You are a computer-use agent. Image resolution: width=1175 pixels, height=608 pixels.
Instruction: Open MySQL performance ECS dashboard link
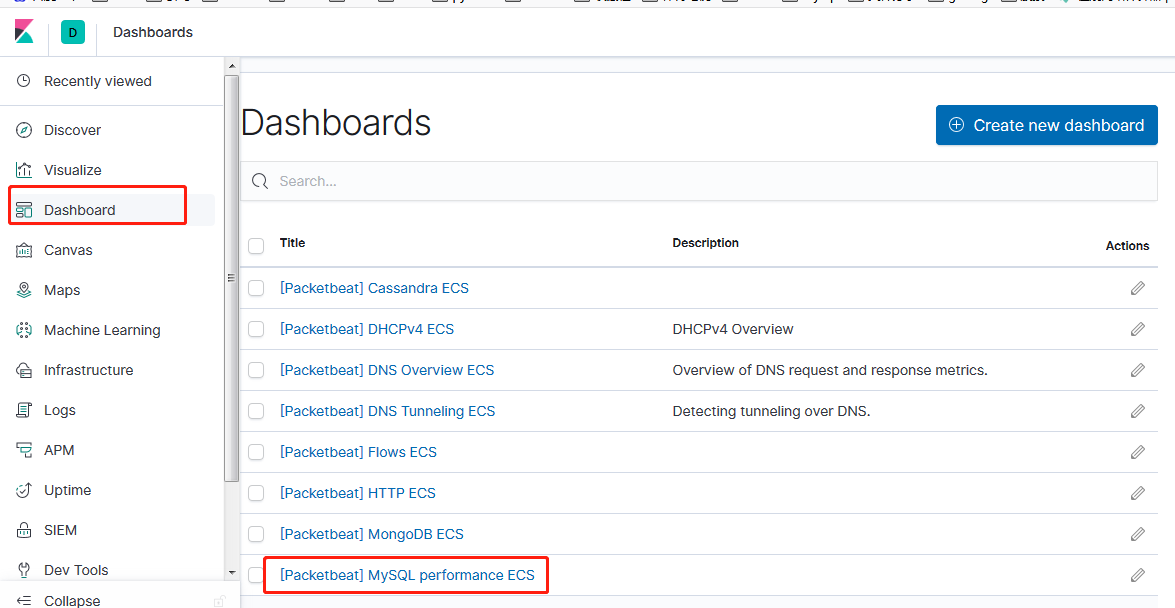(x=407, y=575)
